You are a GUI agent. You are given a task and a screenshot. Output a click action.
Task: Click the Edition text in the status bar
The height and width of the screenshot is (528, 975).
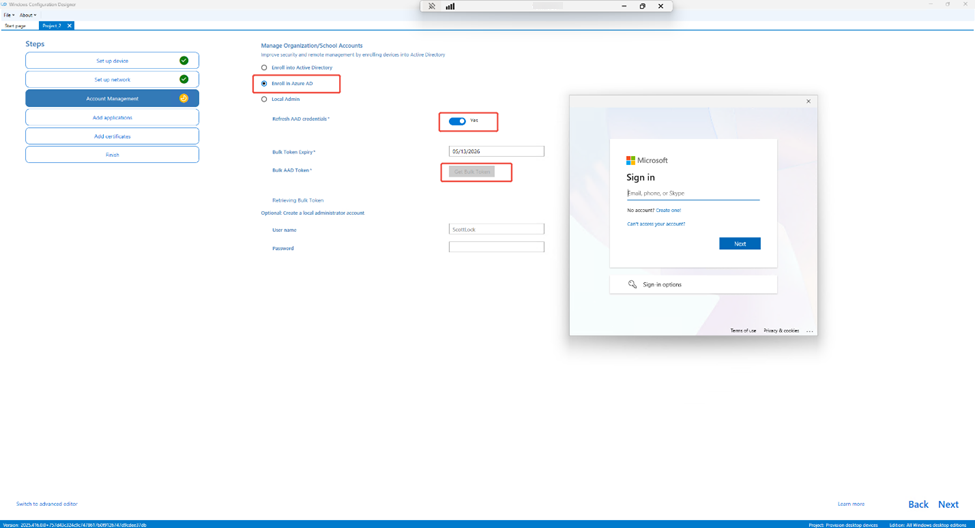click(928, 525)
